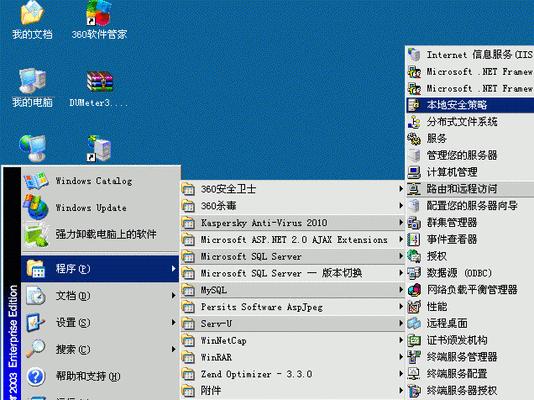
Task: Click the 搜索(C) magnifier icon
Action: click(x=36, y=349)
